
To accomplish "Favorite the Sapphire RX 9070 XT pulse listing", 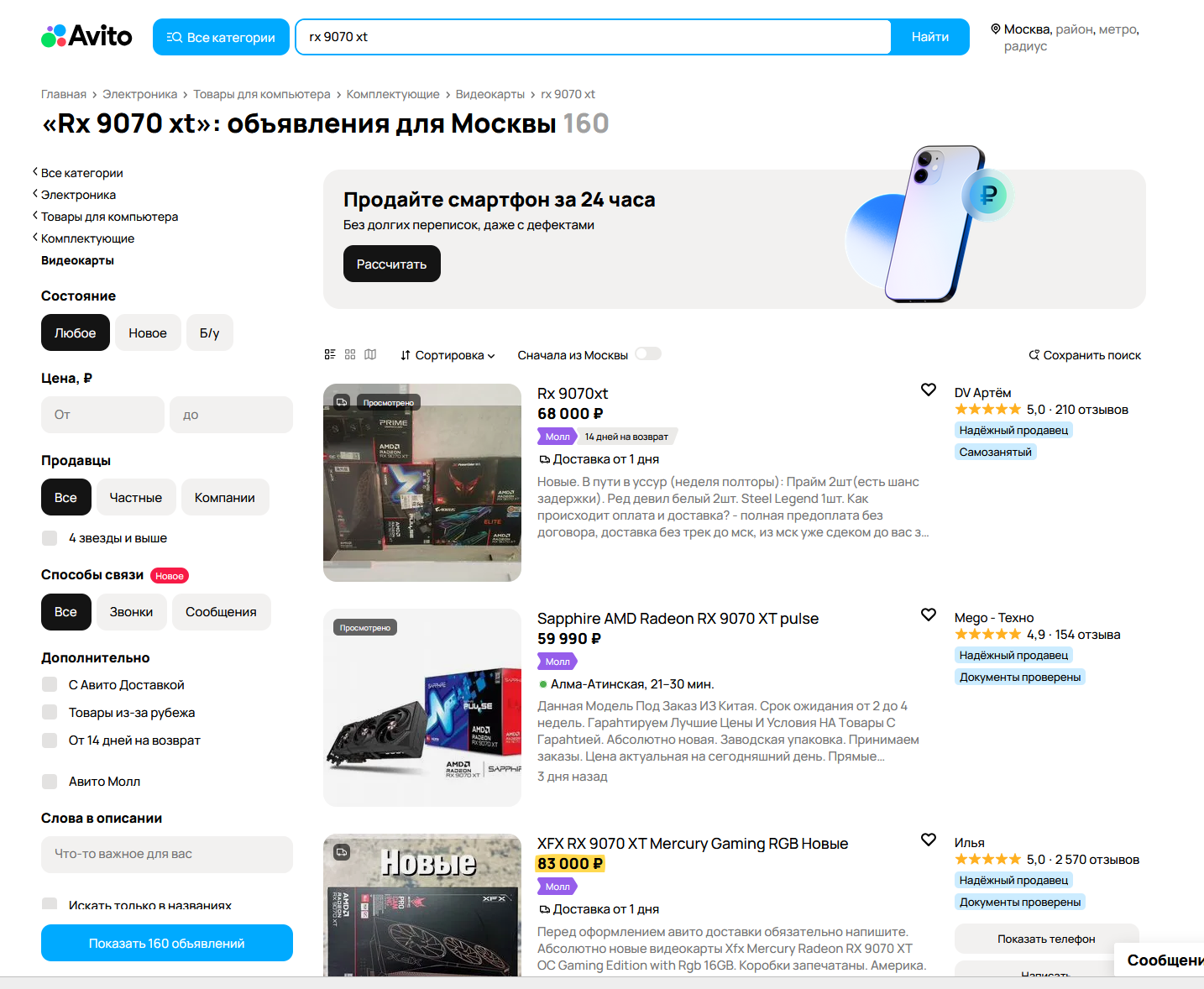I will pyautogui.click(x=929, y=615).
